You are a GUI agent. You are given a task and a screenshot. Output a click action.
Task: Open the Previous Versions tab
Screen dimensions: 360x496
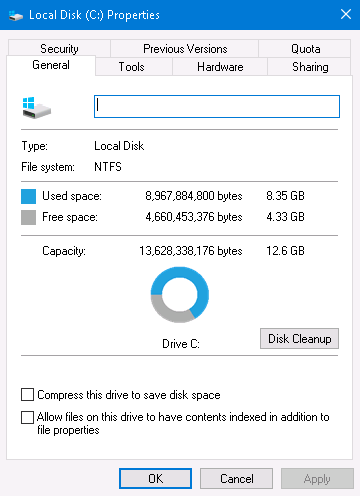[x=185, y=49]
